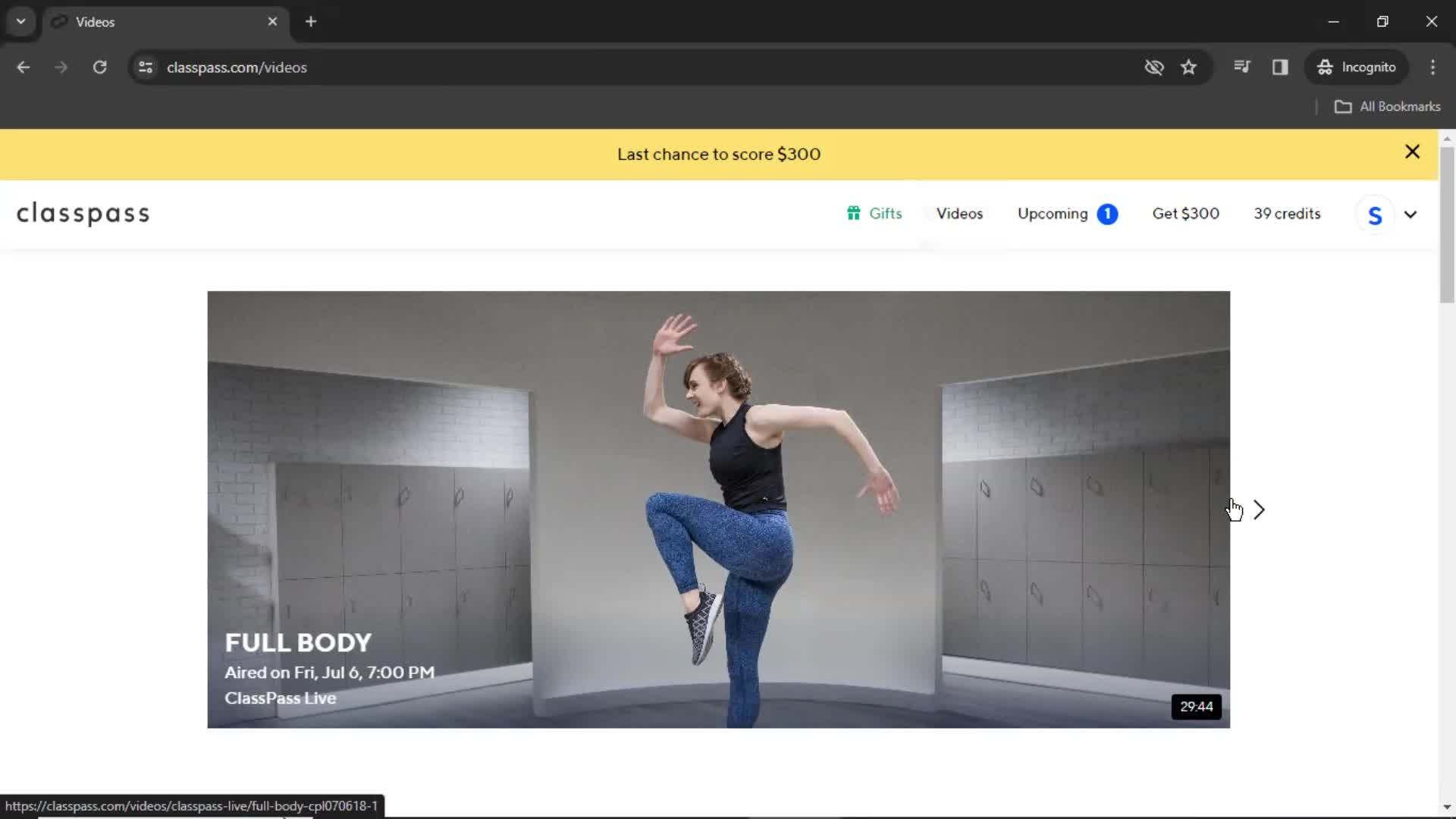Screen dimensions: 1456x819
Task: Expand the Upcoming sessions section
Action: [x=1065, y=213]
